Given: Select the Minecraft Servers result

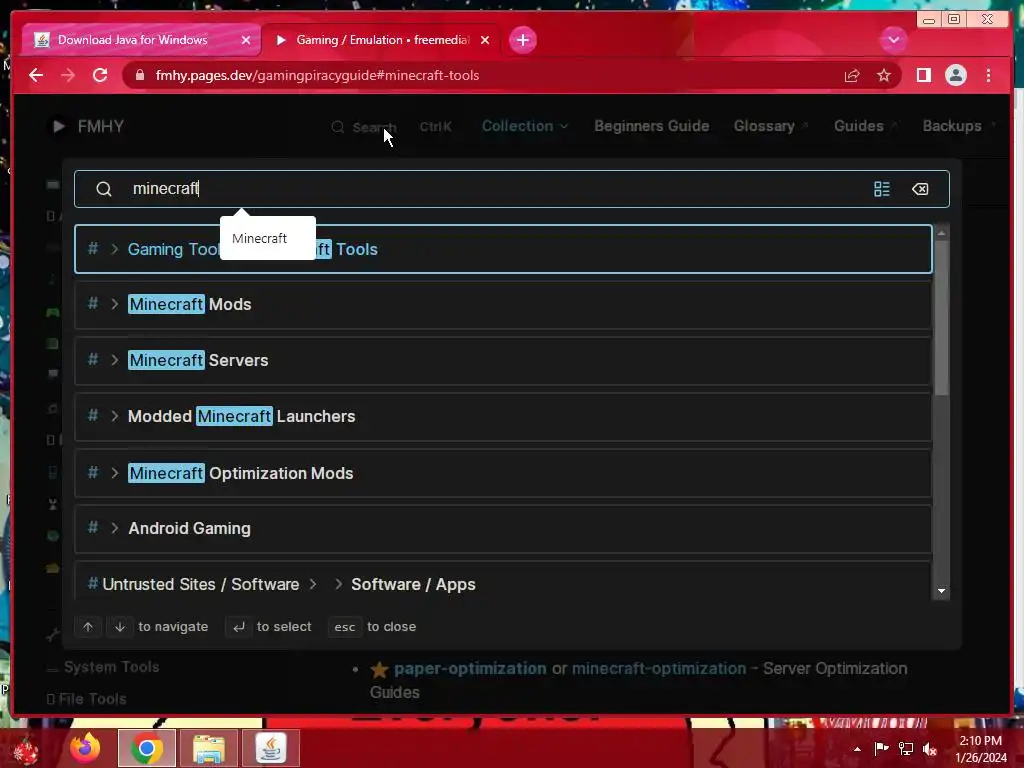Looking at the screenshot, I should click(x=503, y=360).
